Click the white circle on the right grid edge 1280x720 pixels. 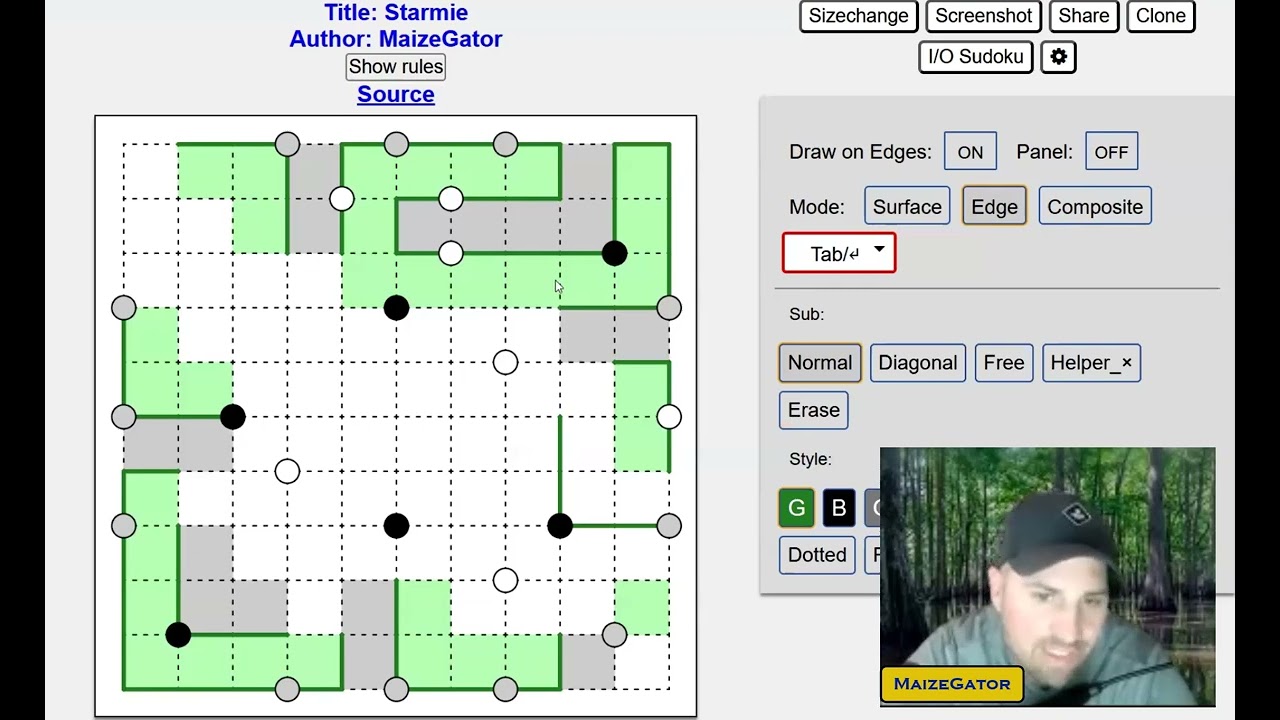(669, 416)
